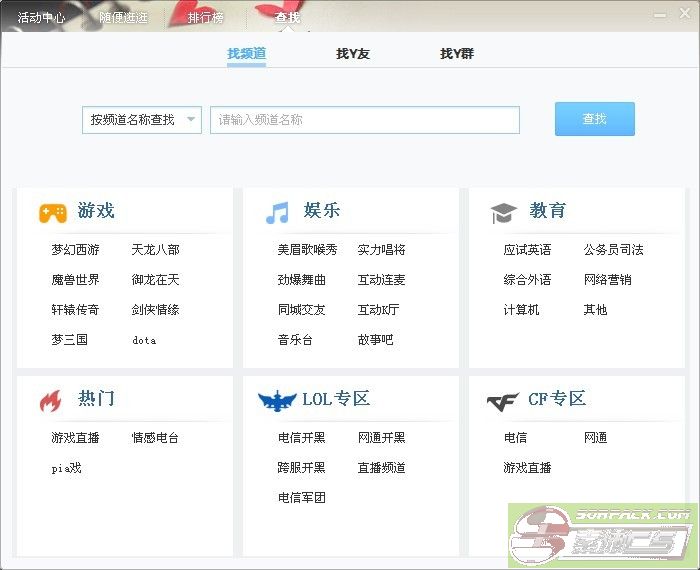Image resolution: width=700 pixels, height=570 pixels.
Task: Open 排行榜 in the top navigation
Action: coord(206,18)
